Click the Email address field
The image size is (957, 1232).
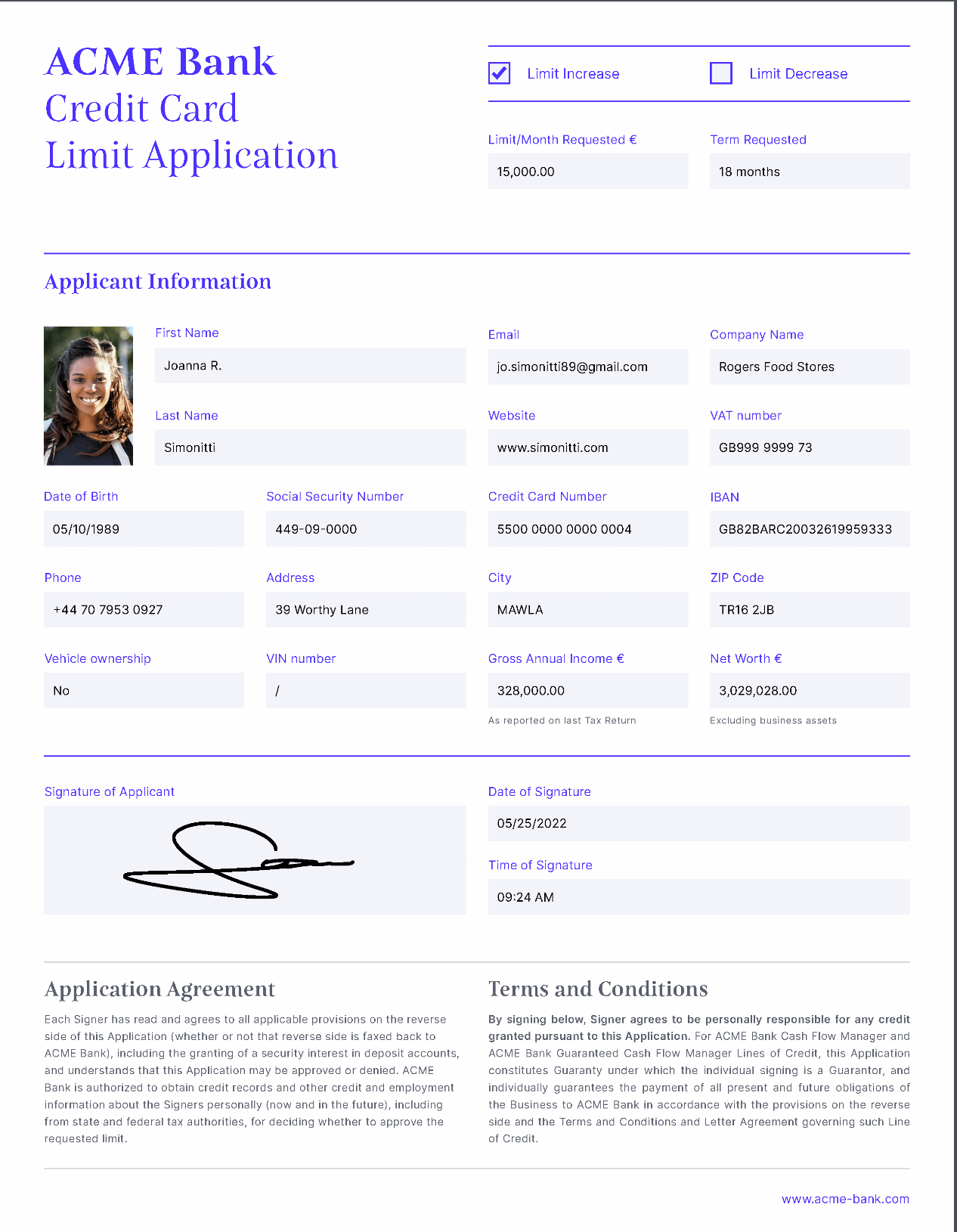pos(587,367)
